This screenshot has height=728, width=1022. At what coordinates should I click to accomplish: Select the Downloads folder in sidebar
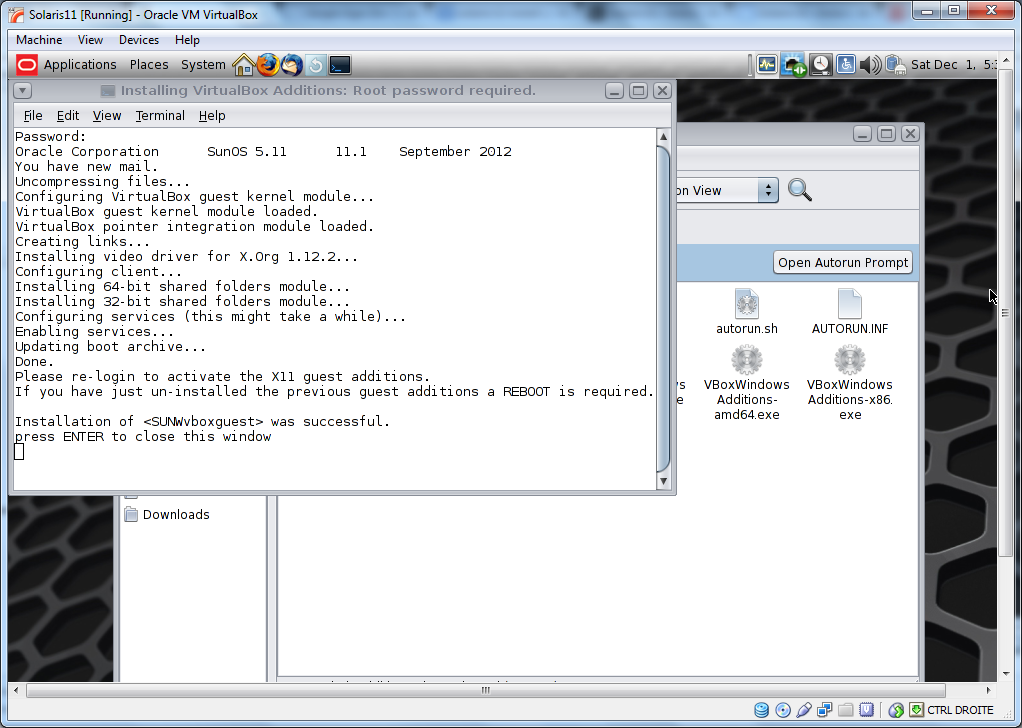pyautogui.click(x=175, y=515)
